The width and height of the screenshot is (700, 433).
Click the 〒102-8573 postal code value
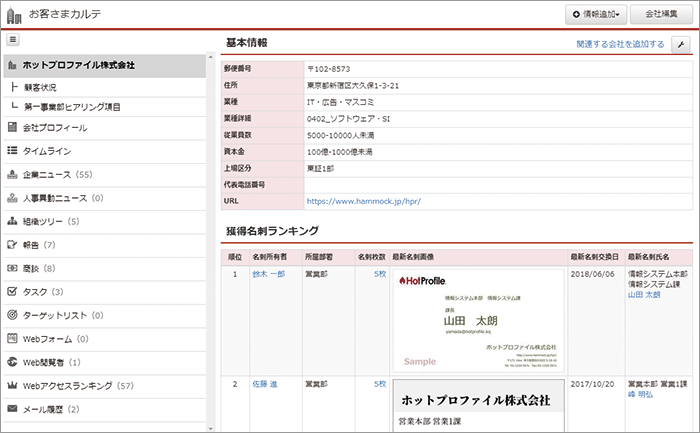click(x=329, y=69)
